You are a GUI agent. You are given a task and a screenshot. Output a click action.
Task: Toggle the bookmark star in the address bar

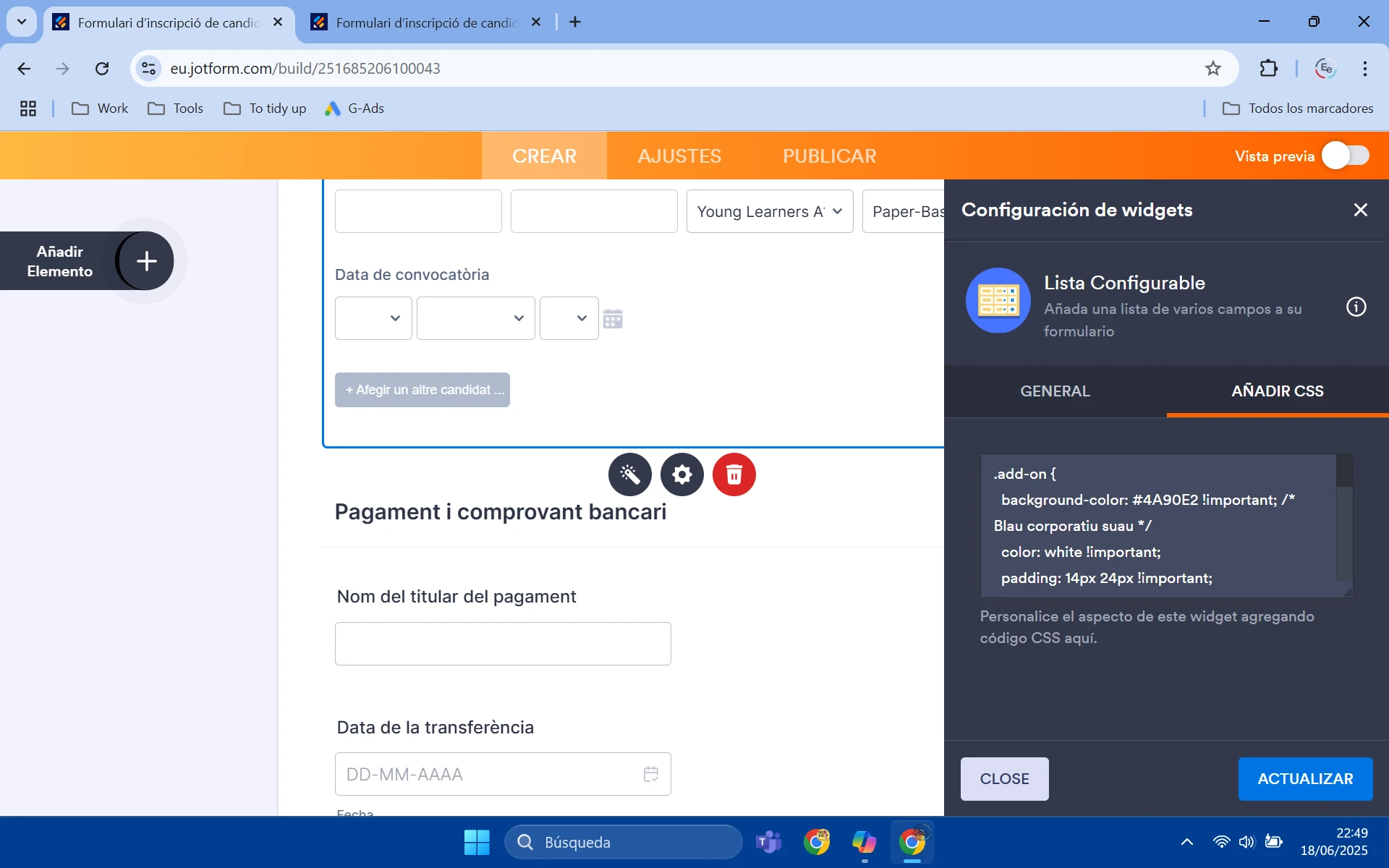pos(1212,68)
